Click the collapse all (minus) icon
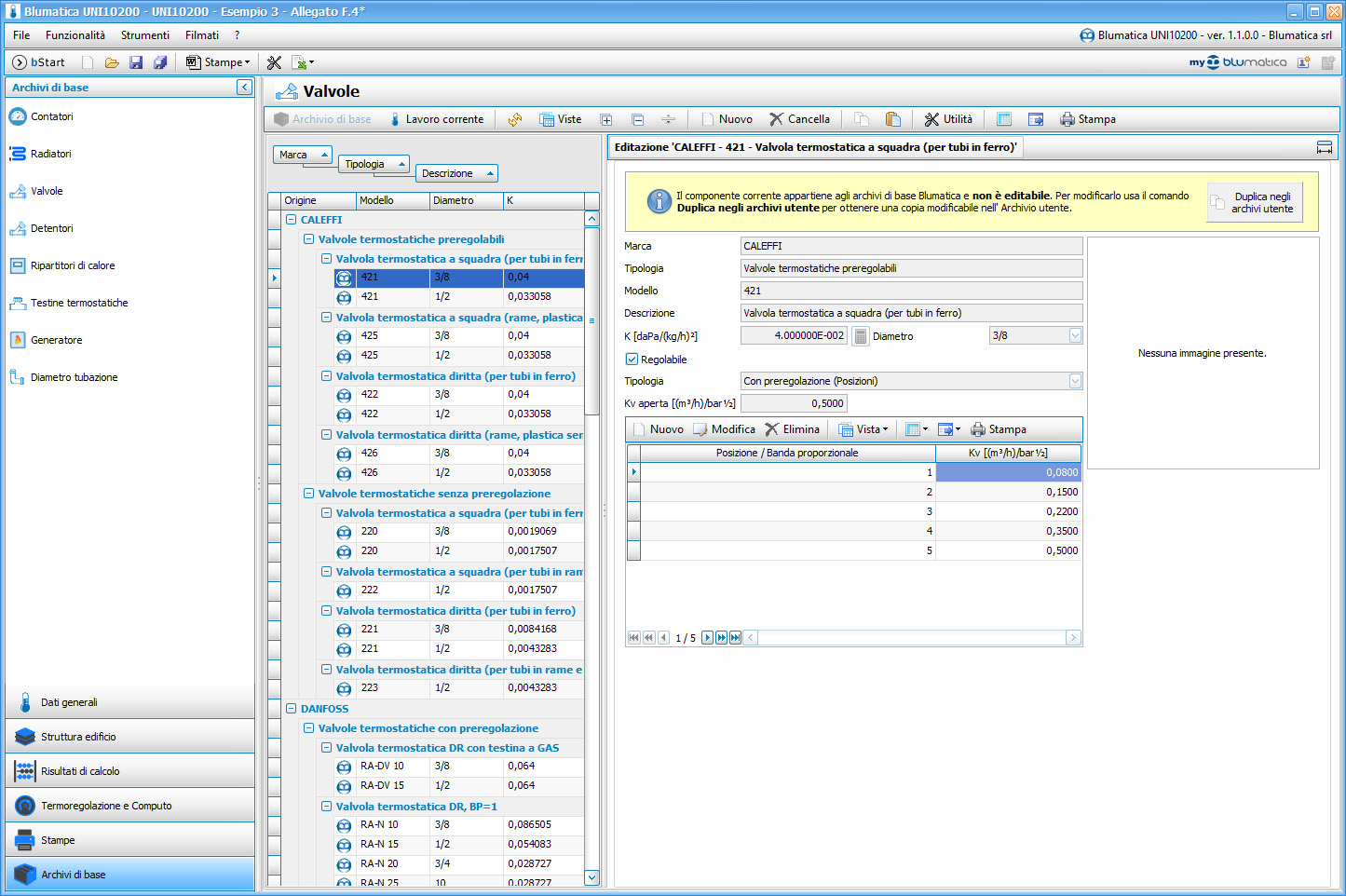The height and width of the screenshot is (896, 1346). click(638, 119)
